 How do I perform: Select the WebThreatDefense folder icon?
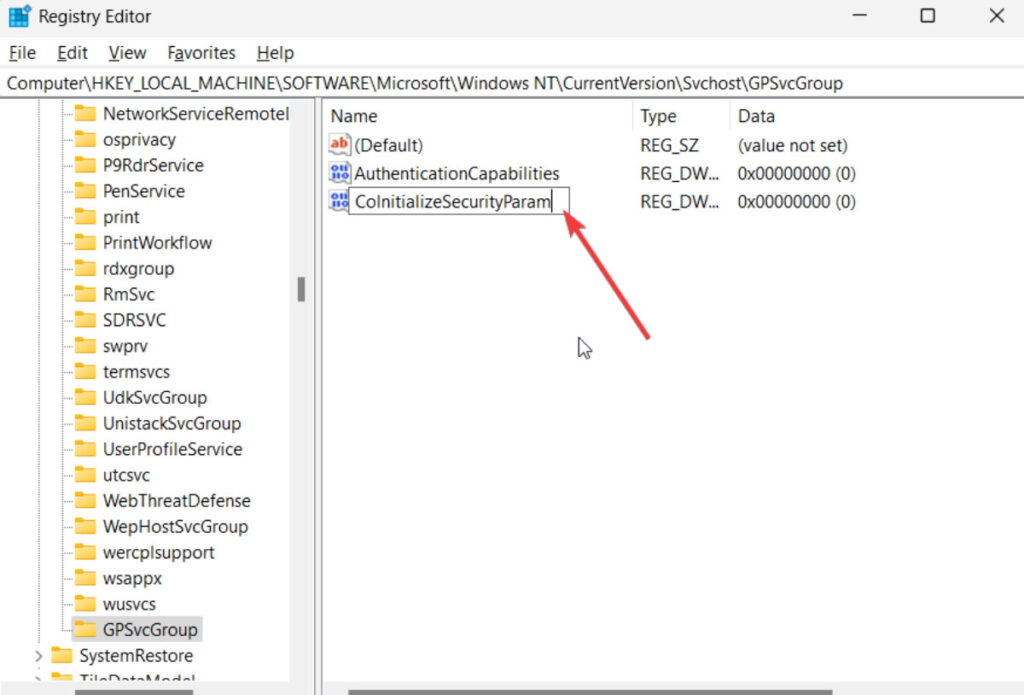point(85,500)
